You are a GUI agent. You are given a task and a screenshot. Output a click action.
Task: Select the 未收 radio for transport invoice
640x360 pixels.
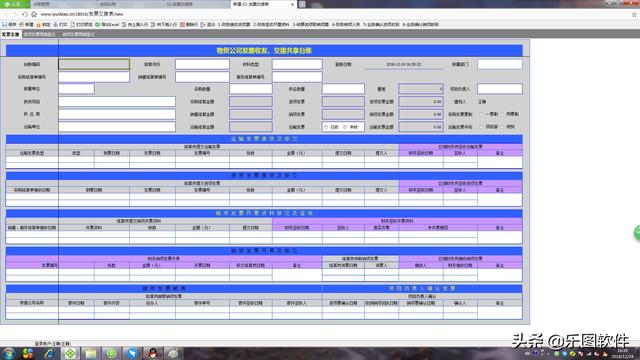tap(345, 127)
